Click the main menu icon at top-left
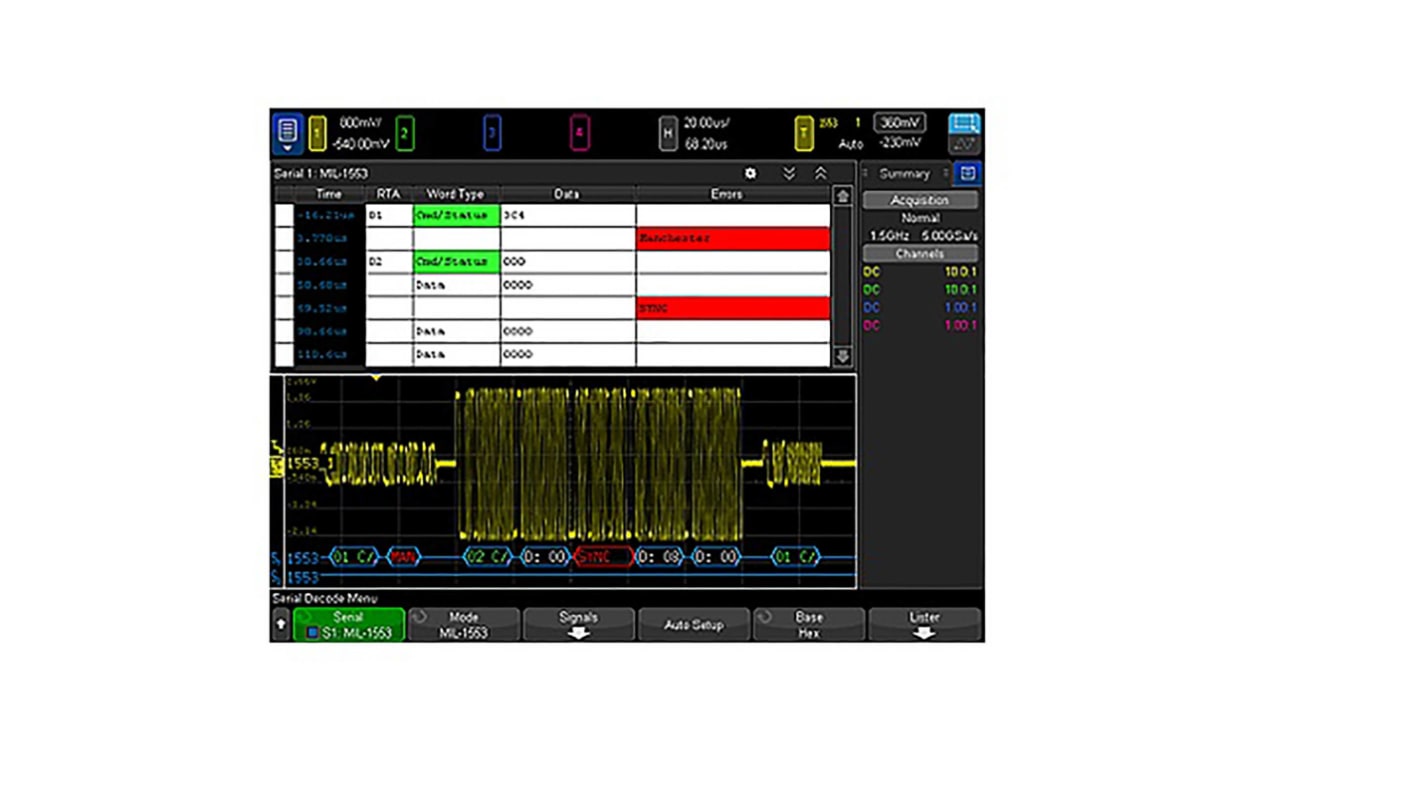The height and width of the screenshot is (798, 1420). (x=288, y=131)
